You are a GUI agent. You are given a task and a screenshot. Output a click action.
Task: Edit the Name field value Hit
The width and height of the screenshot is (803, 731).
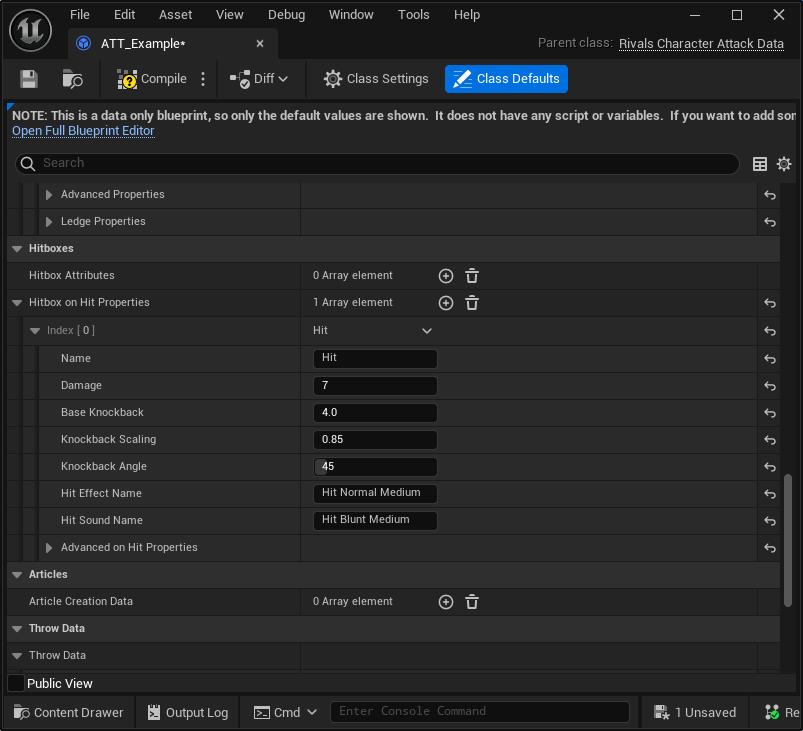(x=375, y=358)
